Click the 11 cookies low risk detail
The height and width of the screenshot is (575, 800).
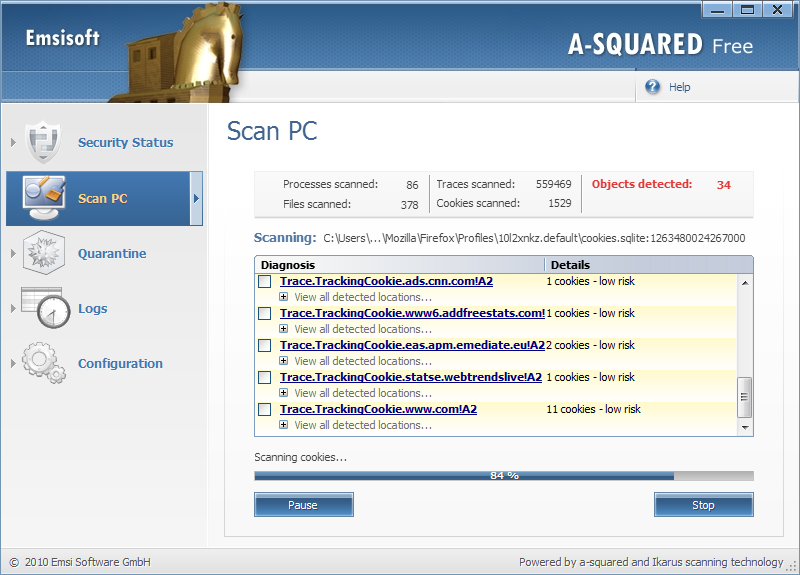click(593, 409)
